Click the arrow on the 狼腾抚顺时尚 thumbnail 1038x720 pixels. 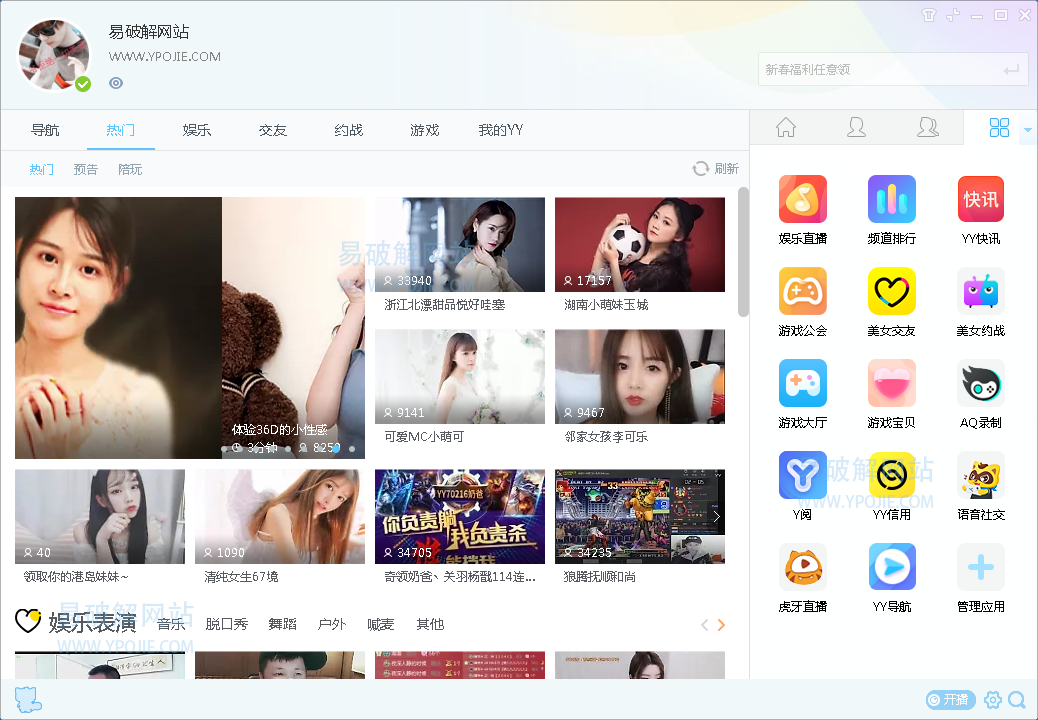[x=716, y=516]
